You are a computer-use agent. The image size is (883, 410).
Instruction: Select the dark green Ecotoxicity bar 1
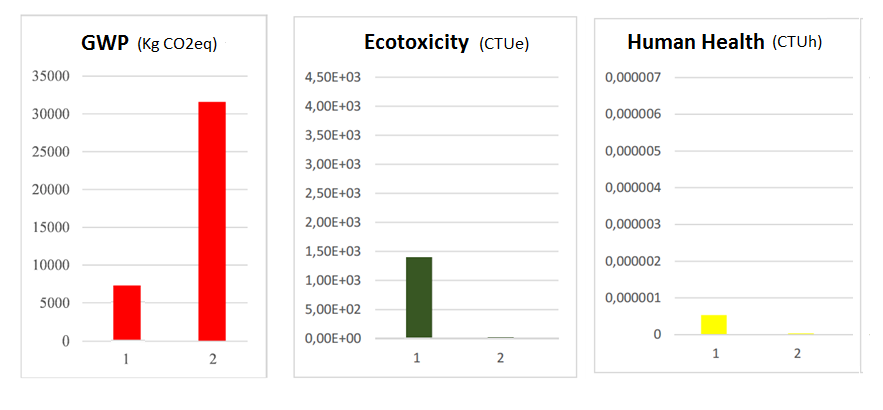pyautogui.click(x=418, y=298)
